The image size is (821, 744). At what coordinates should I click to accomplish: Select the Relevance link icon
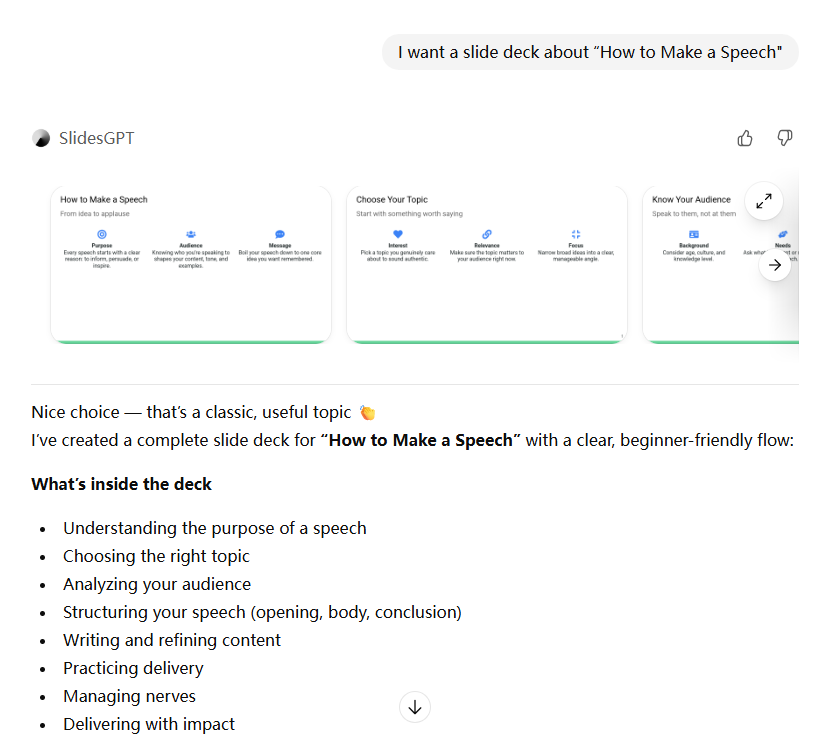click(487, 233)
